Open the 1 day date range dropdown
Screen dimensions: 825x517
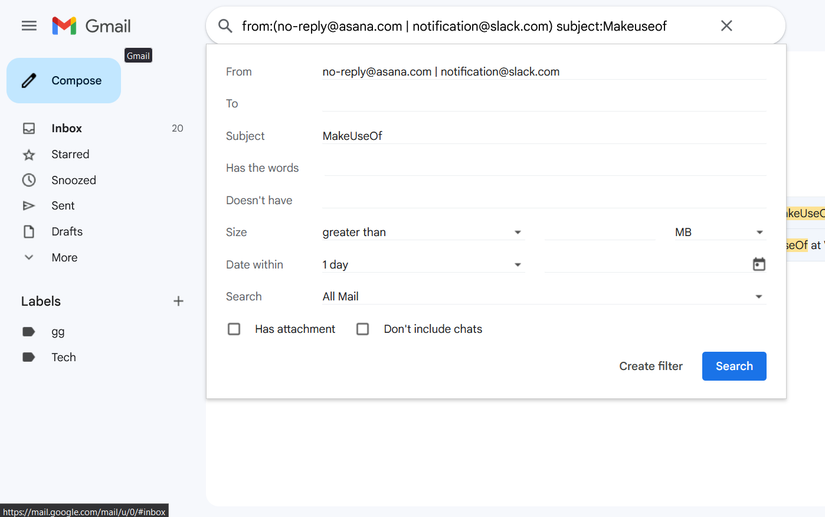point(423,265)
